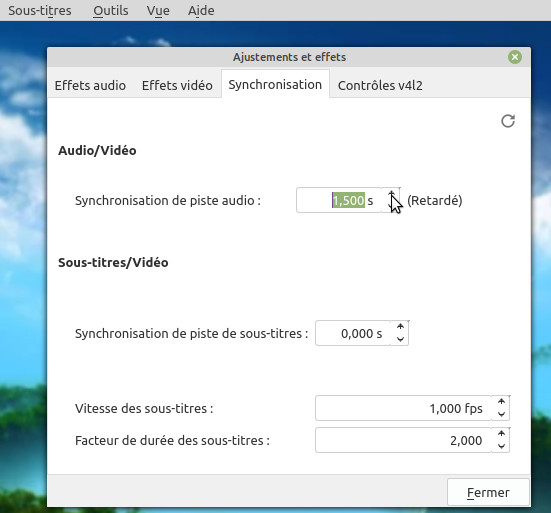551x513 pixels.
Task: Click the Fermer button
Action: click(x=488, y=492)
